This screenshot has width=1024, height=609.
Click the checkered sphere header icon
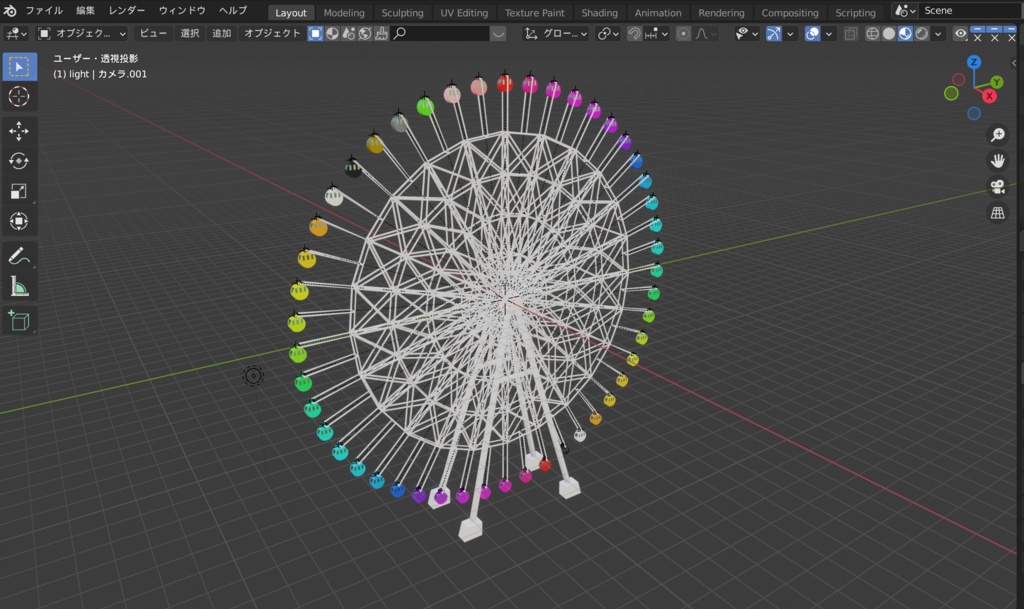(x=332, y=33)
